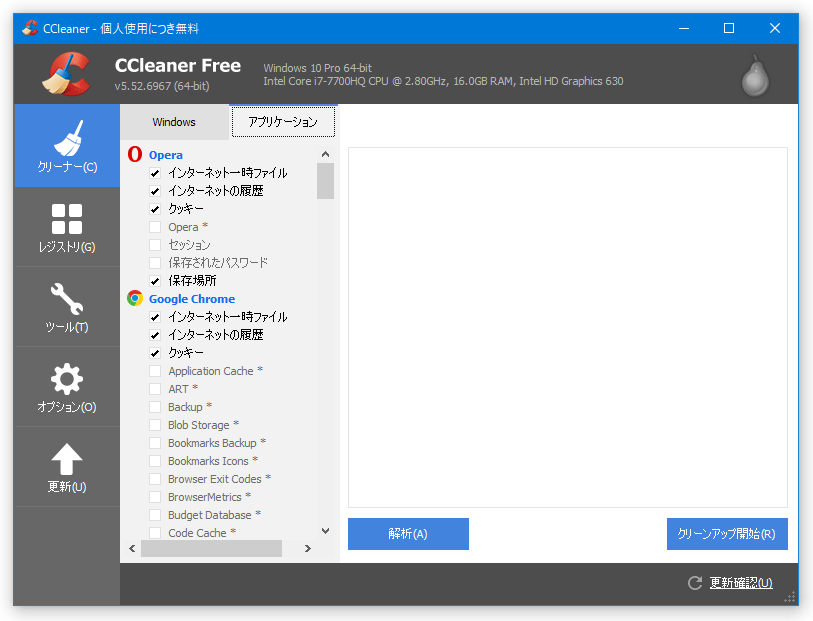Uncheck Opera インターネットの履歴 checkbox
Screen dimensions: 813x621
[x=155, y=191]
